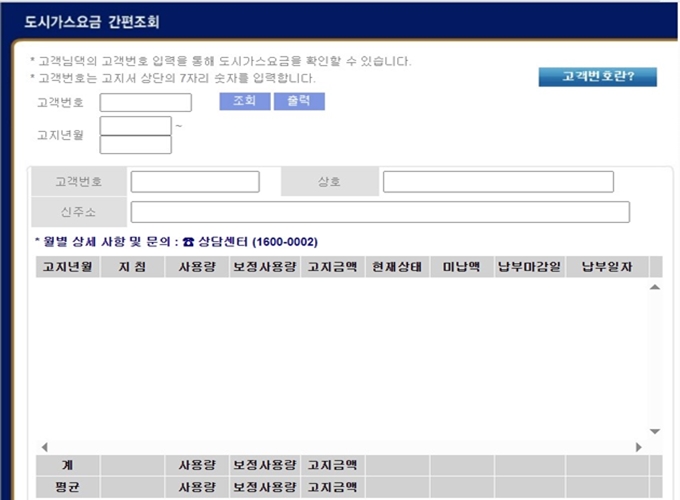Viewport: 680px width, 500px height.
Task: Click 고지금액 cell in the 계 row
Action: (333, 465)
